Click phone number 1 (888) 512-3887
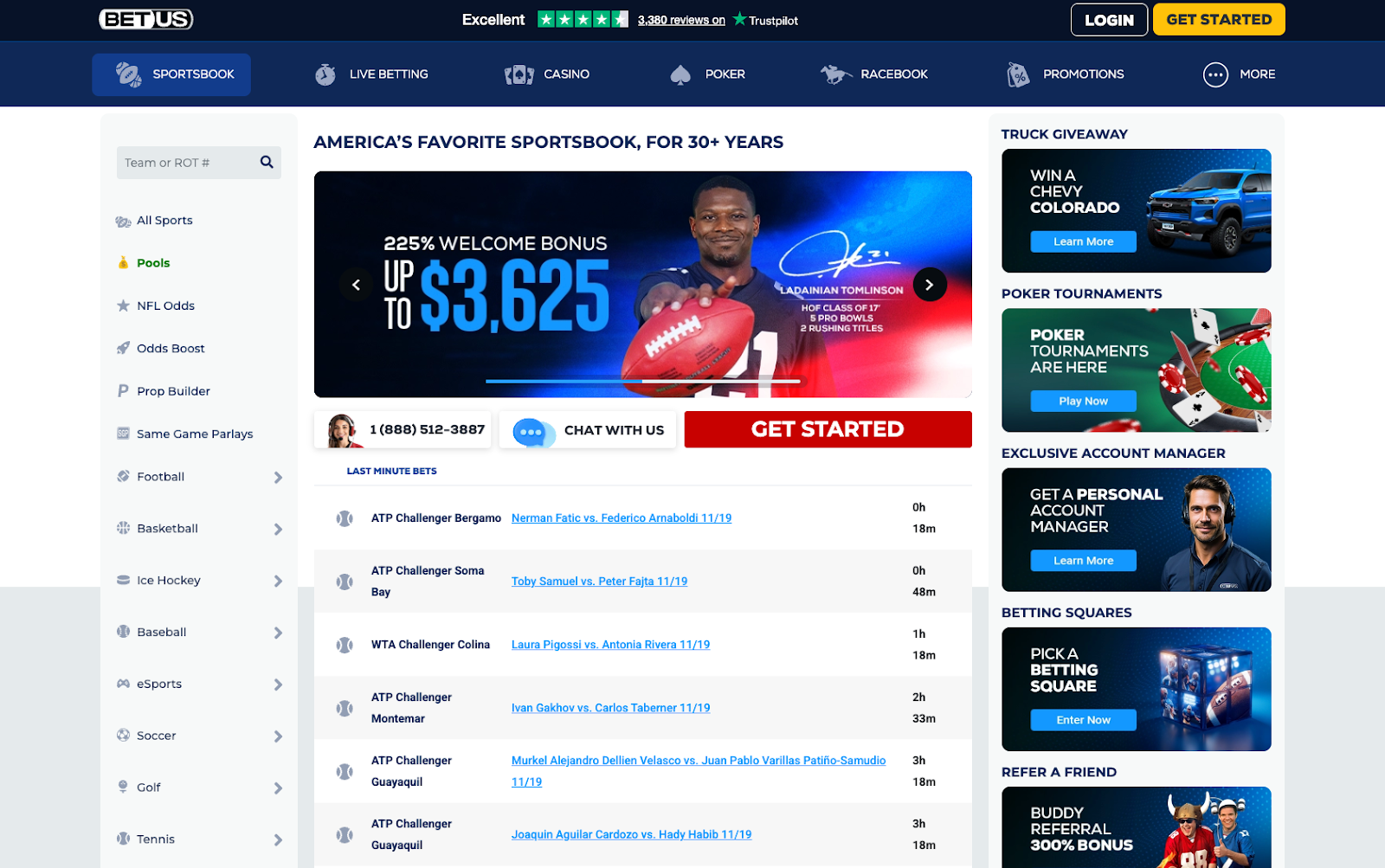Viewport: 1385px width, 868px height. point(427,429)
